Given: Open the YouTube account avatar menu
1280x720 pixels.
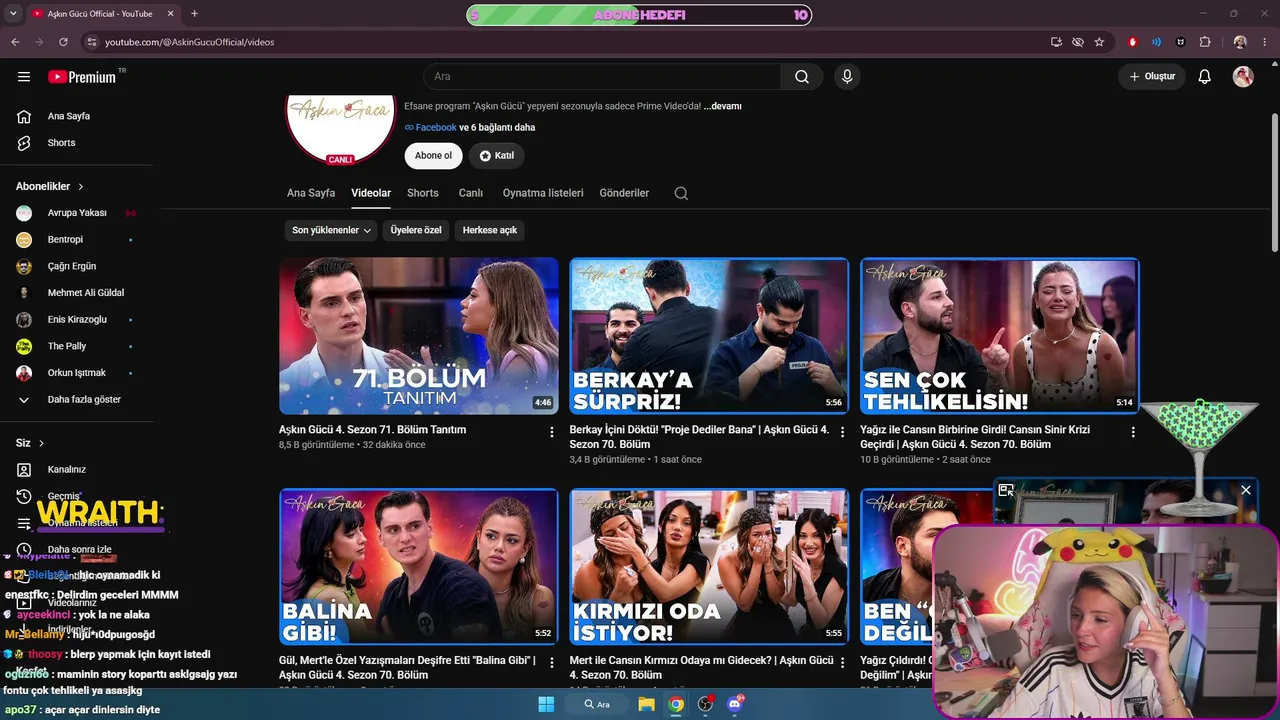Looking at the screenshot, I should click(x=1243, y=77).
